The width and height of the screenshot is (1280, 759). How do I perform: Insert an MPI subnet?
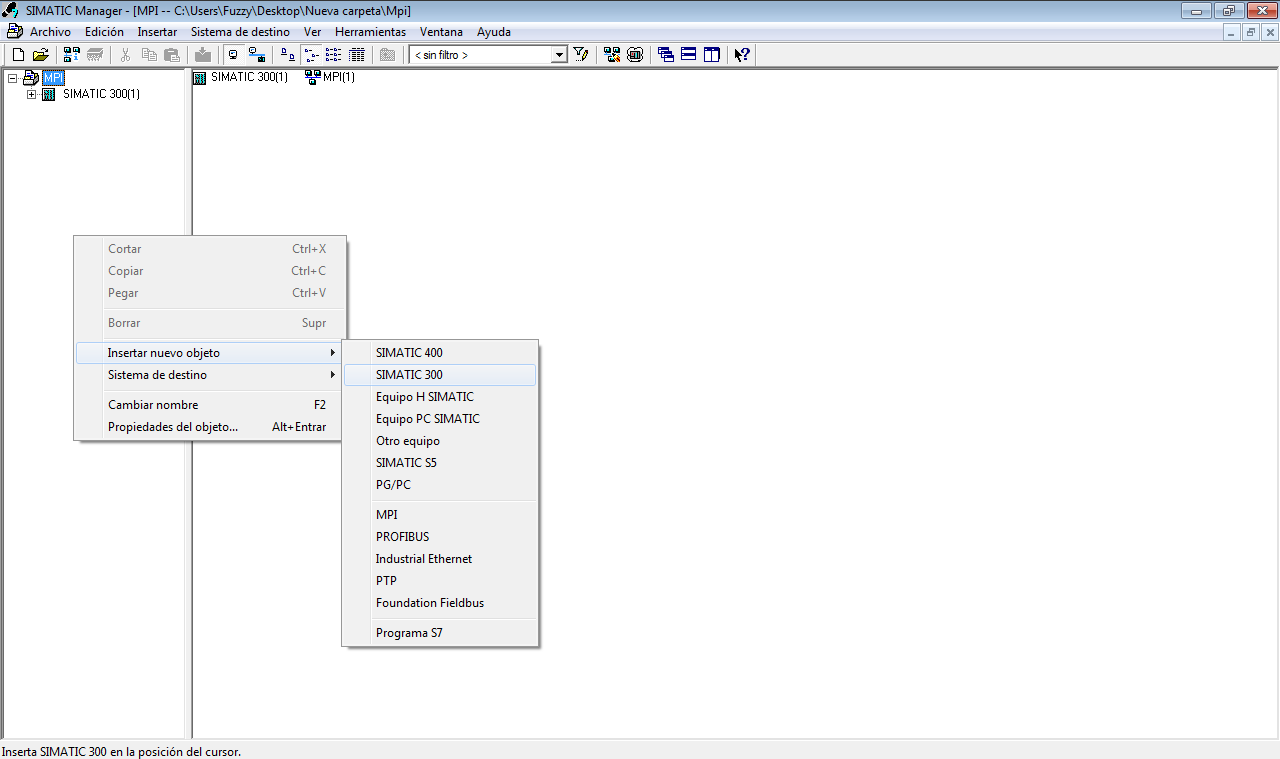pos(440,515)
